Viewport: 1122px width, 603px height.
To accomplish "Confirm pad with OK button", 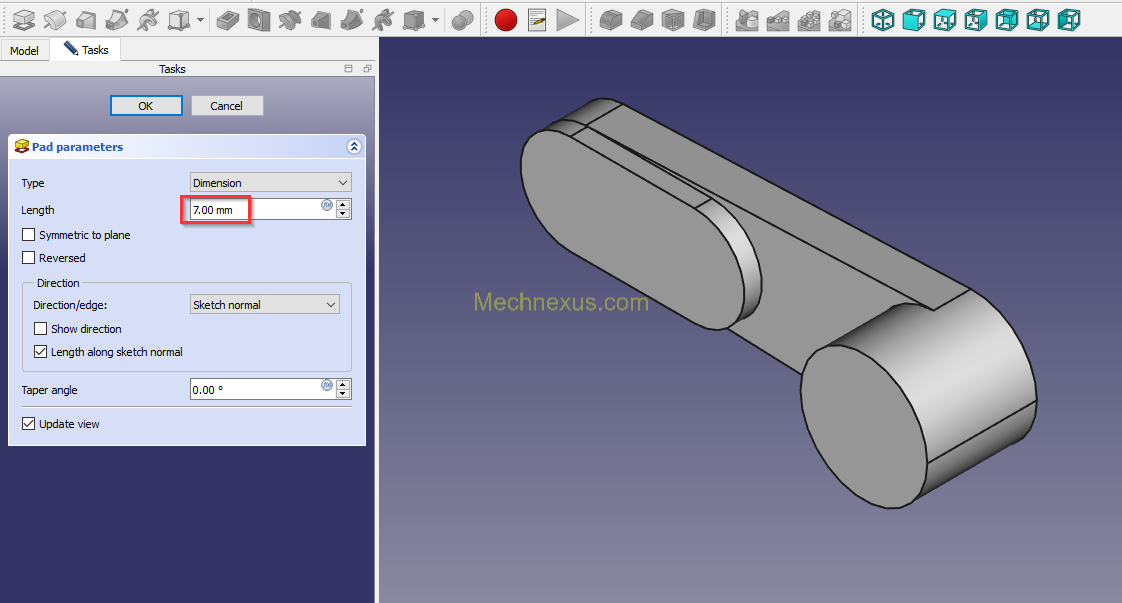I will coord(146,106).
